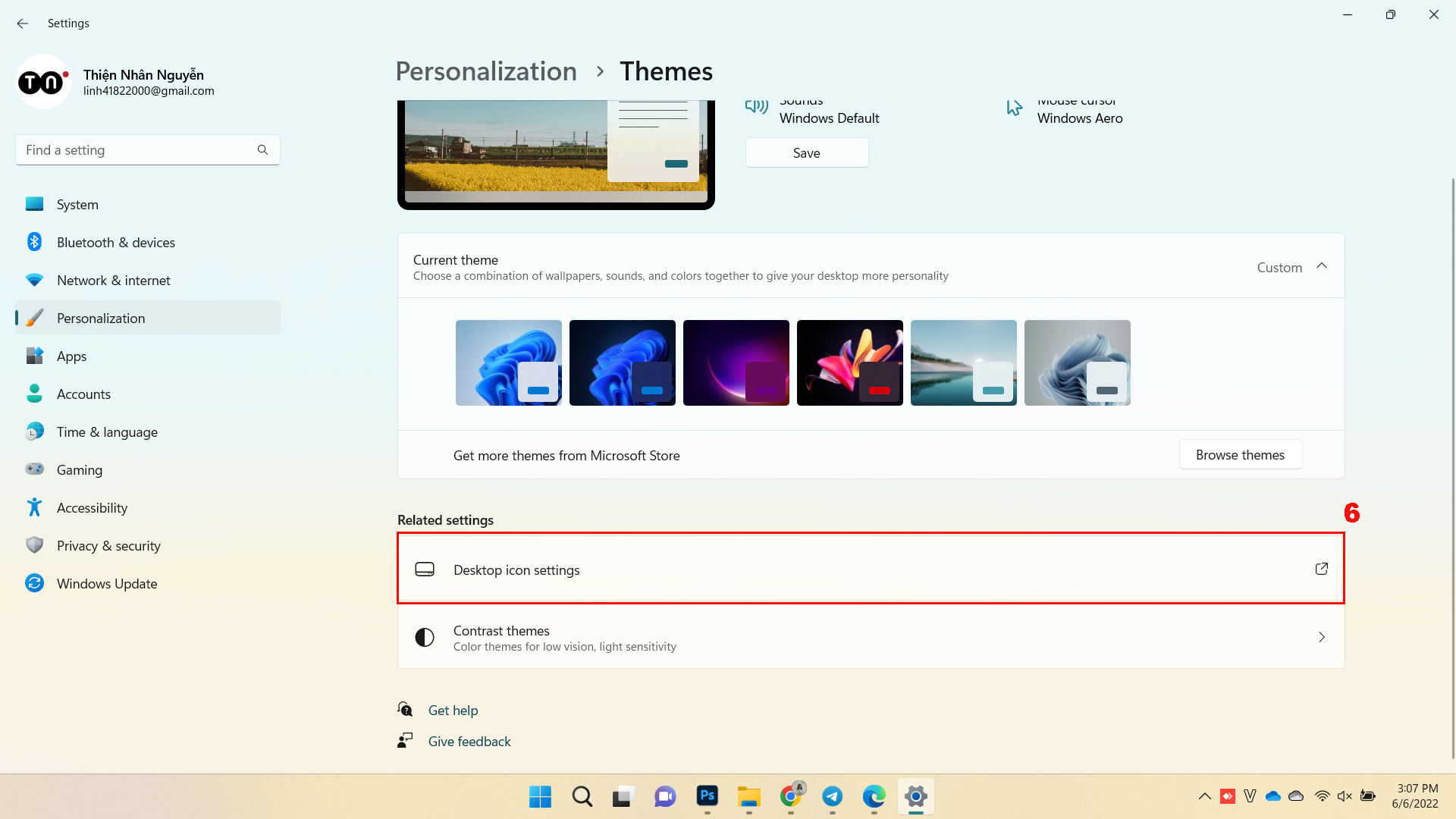The image size is (1456, 819).
Task: Click the battery tray icon
Action: pos(1368,796)
